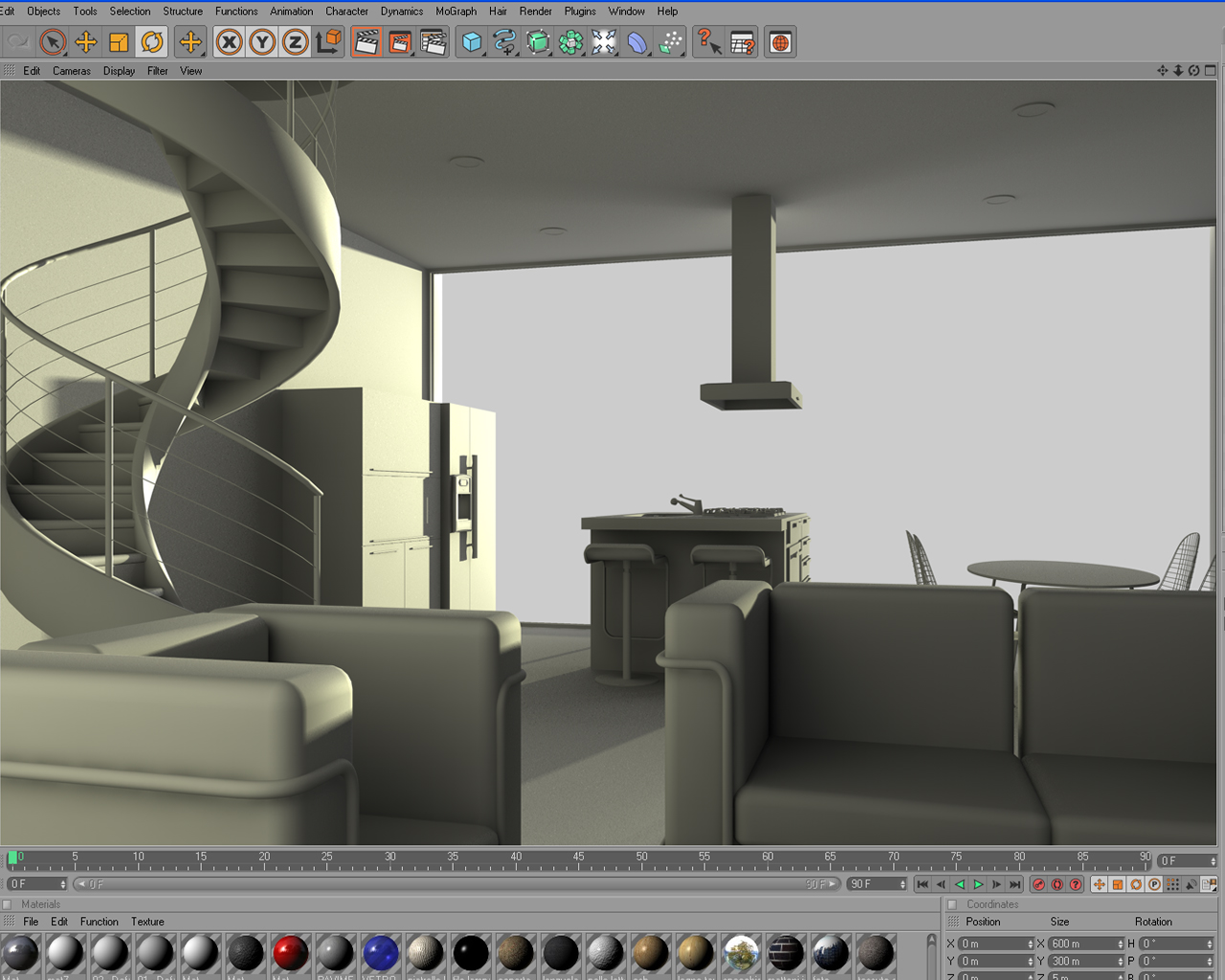Add a Cube primitive object
The width and height of the screenshot is (1225, 980).
pyautogui.click(x=472, y=42)
